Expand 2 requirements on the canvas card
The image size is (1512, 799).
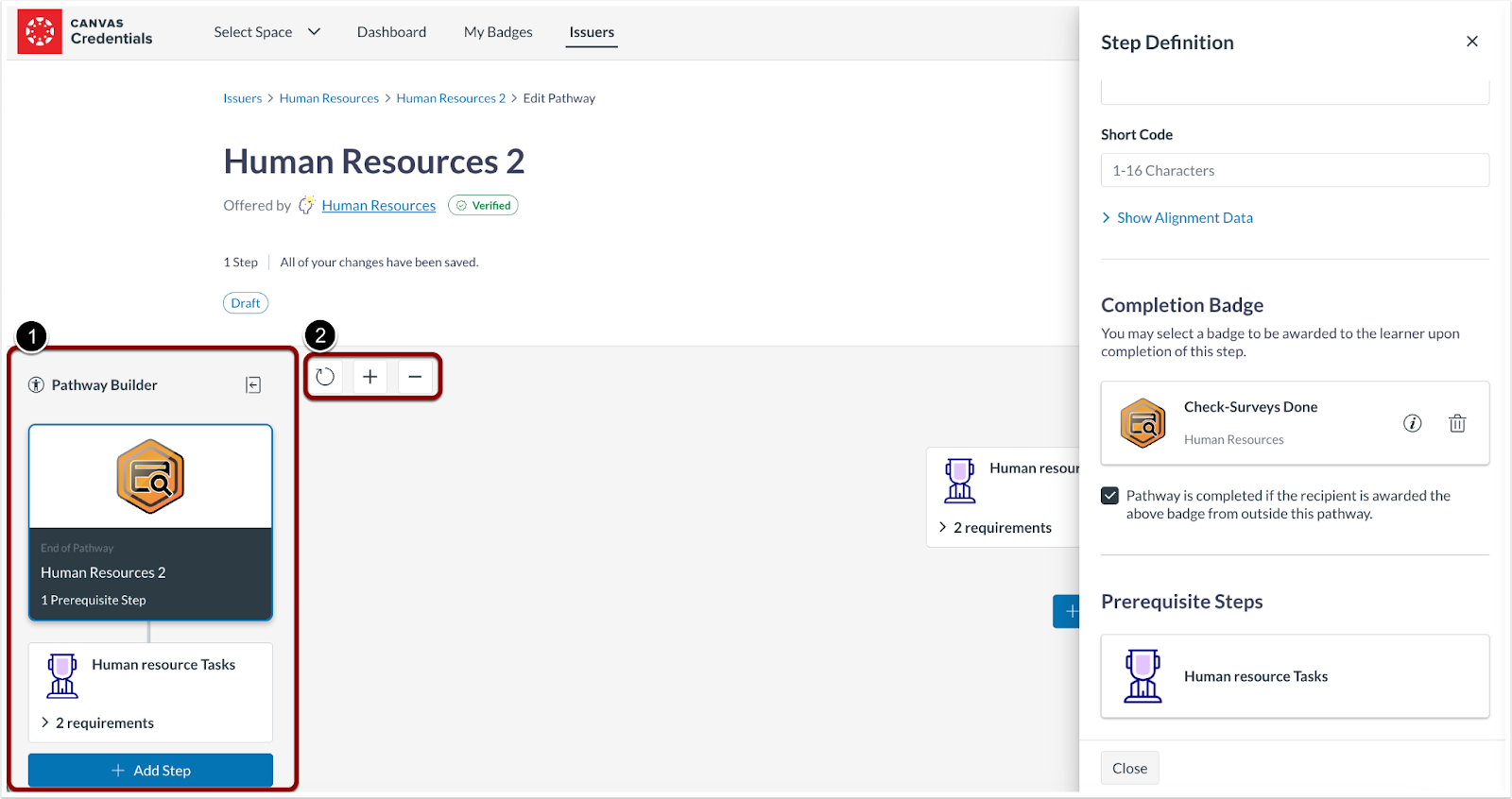pos(995,527)
